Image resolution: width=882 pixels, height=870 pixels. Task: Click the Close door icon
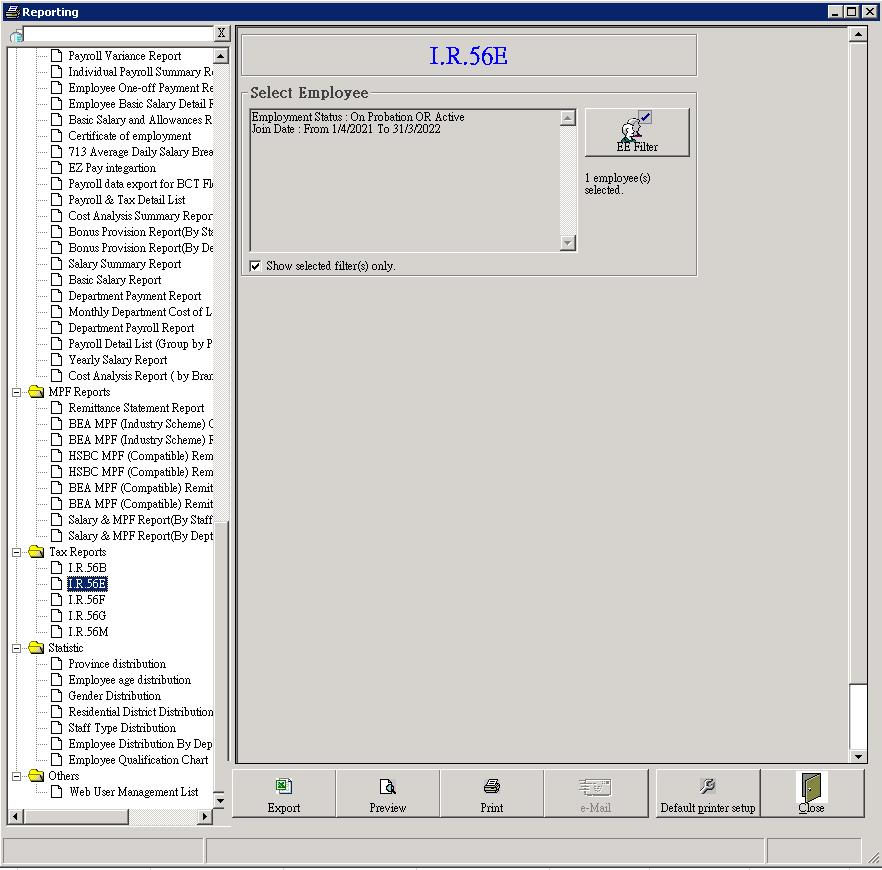[811, 787]
